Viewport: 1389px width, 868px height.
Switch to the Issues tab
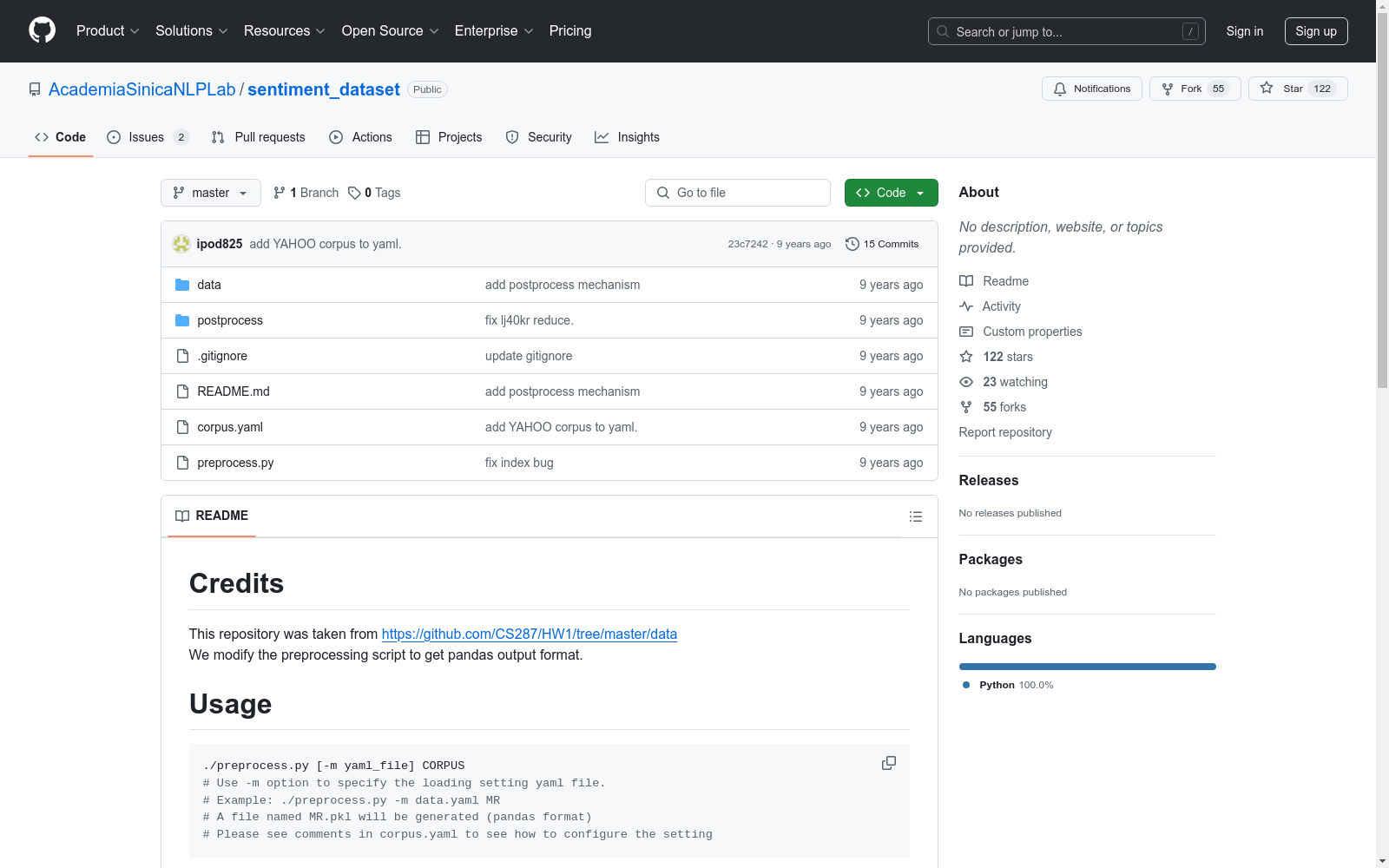point(148,137)
